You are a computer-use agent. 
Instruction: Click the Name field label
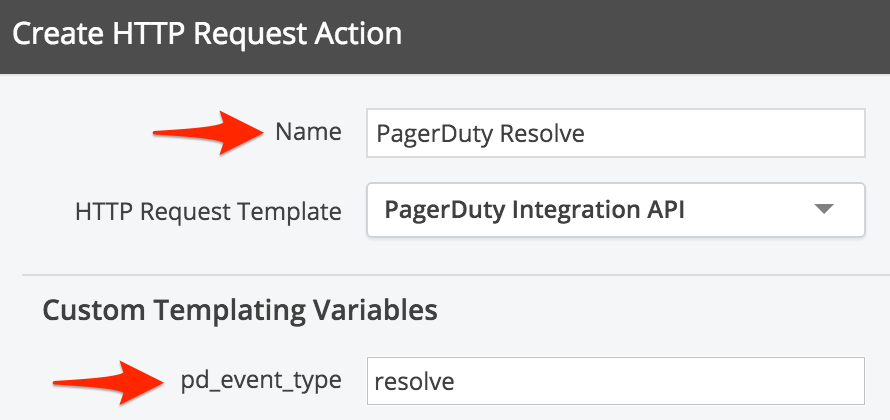pos(308,133)
